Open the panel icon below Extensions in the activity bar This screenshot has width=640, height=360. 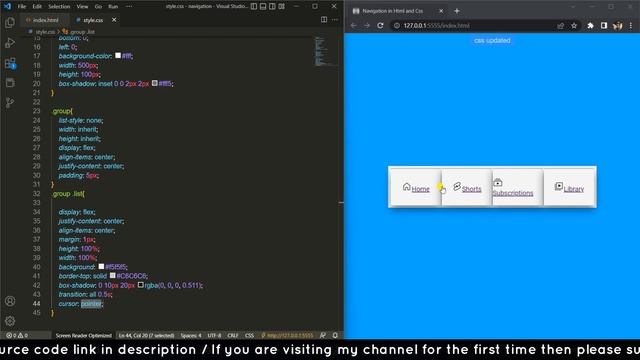(x=10, y=83)
